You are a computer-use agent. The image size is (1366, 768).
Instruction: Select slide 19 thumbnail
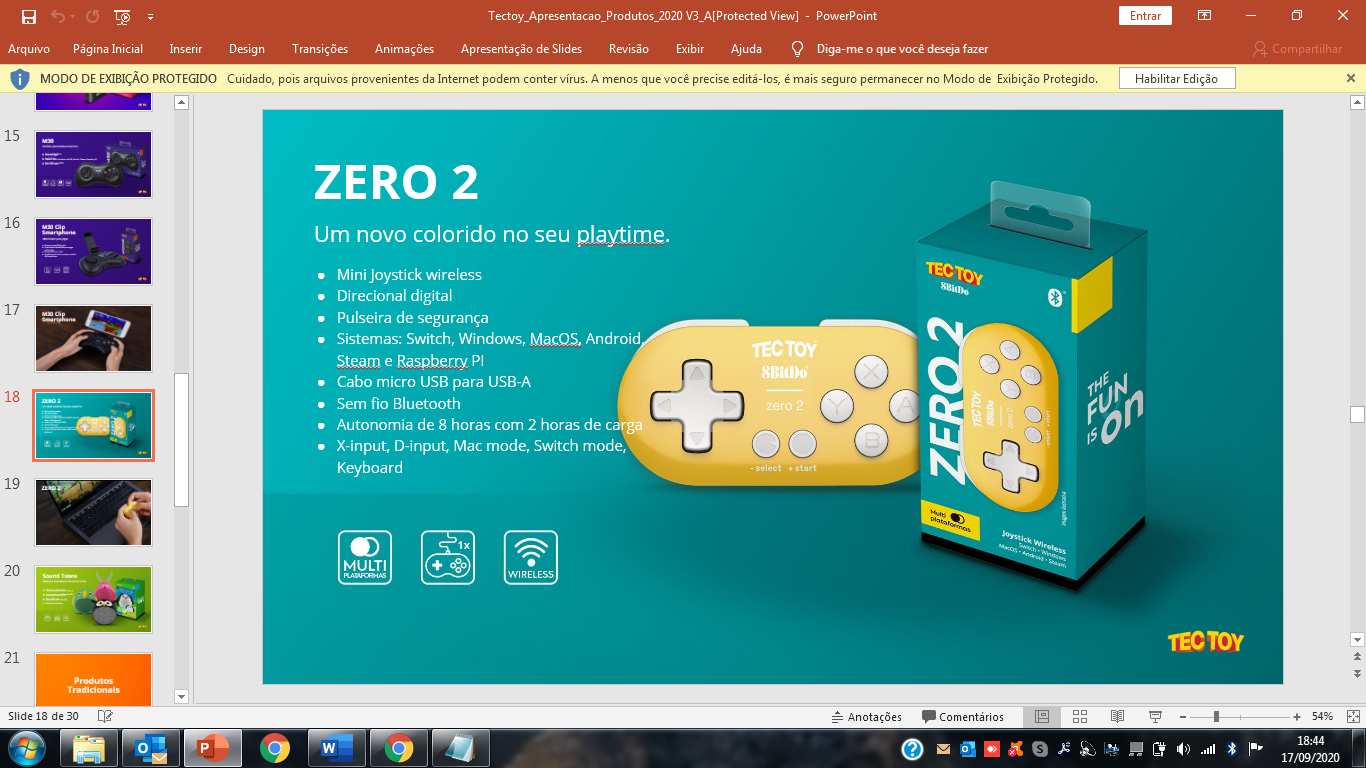point(93,512)
